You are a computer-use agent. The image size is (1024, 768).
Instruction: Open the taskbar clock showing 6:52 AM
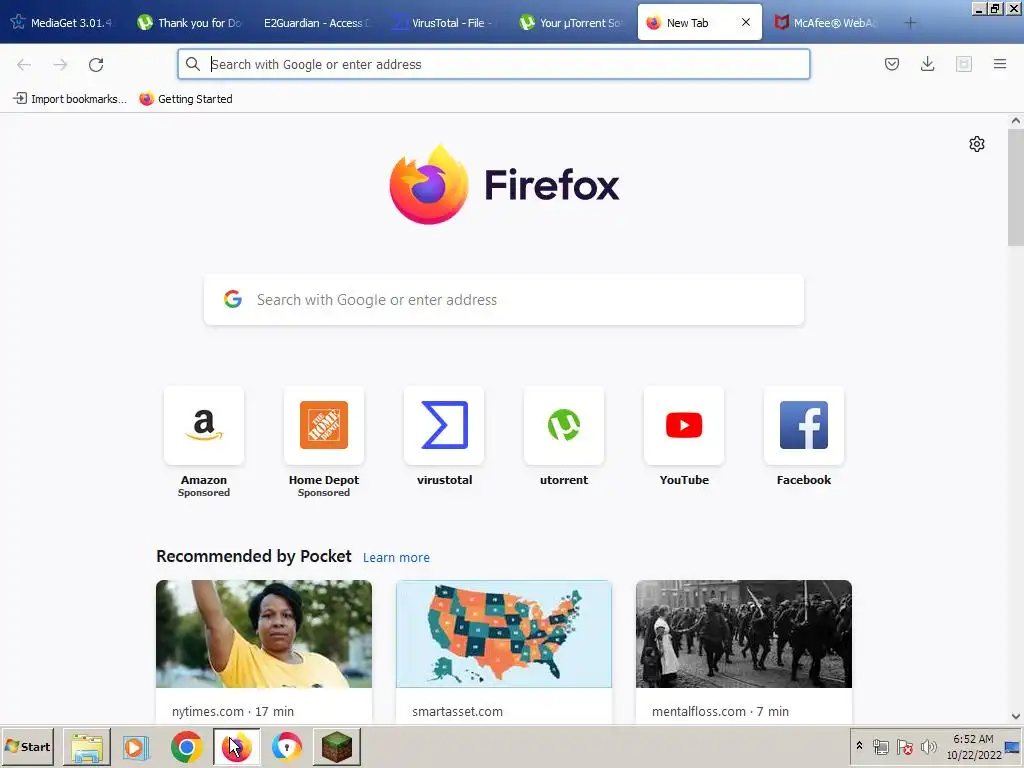coord(973,747)
